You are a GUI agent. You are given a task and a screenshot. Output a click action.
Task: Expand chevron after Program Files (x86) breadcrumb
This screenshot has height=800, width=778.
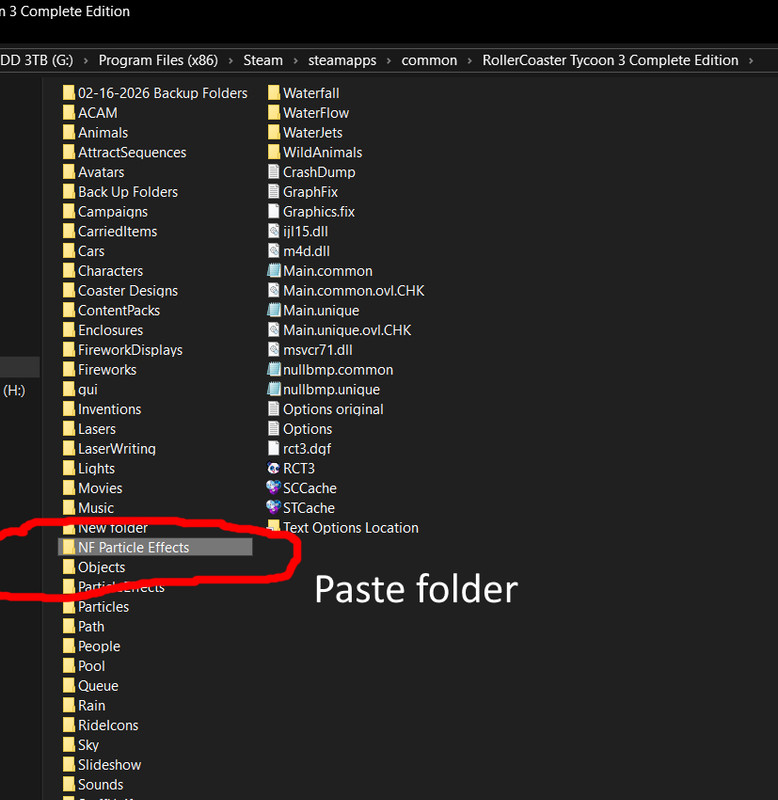[231, 61]
